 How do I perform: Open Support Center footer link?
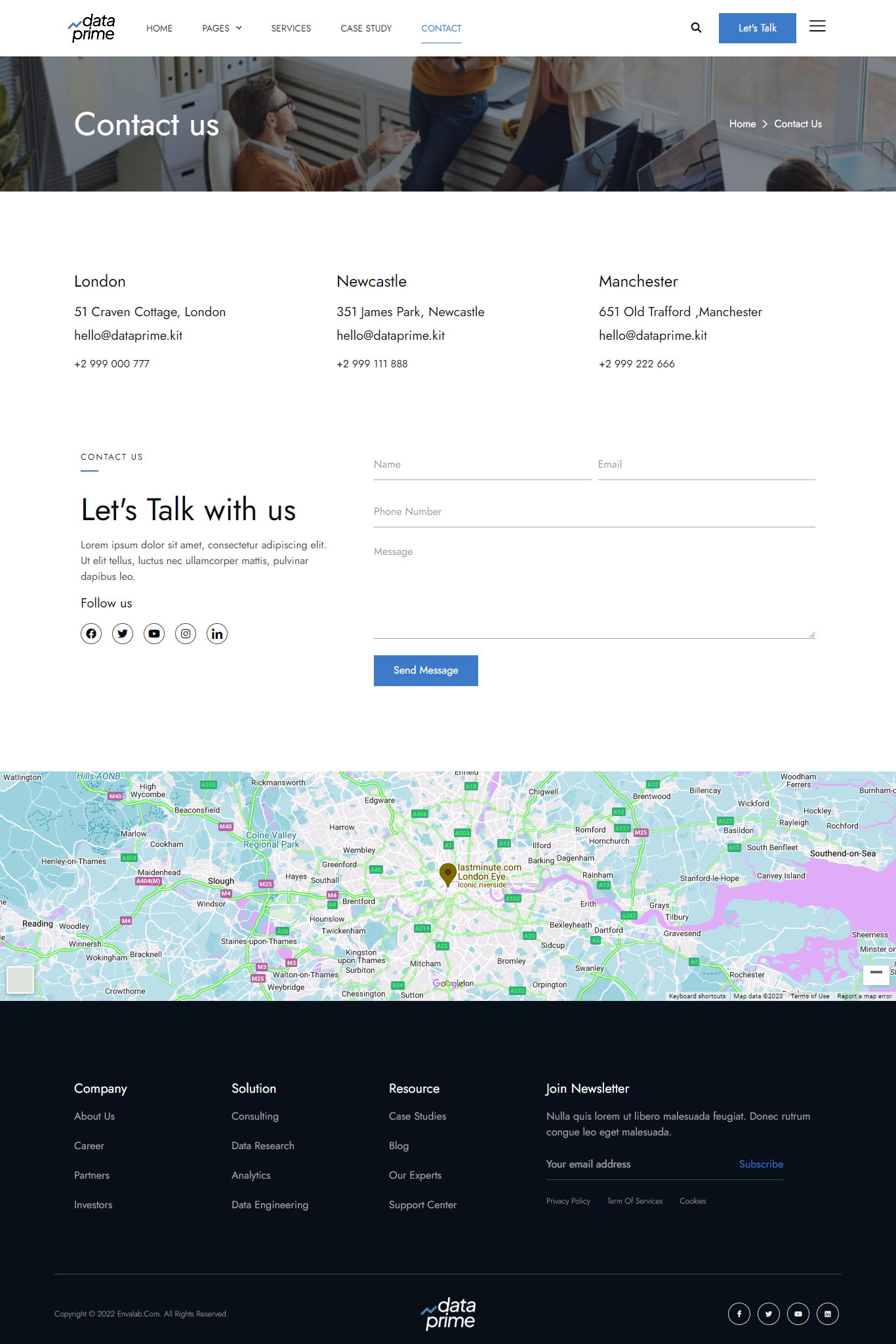[x=423, y=1205]
